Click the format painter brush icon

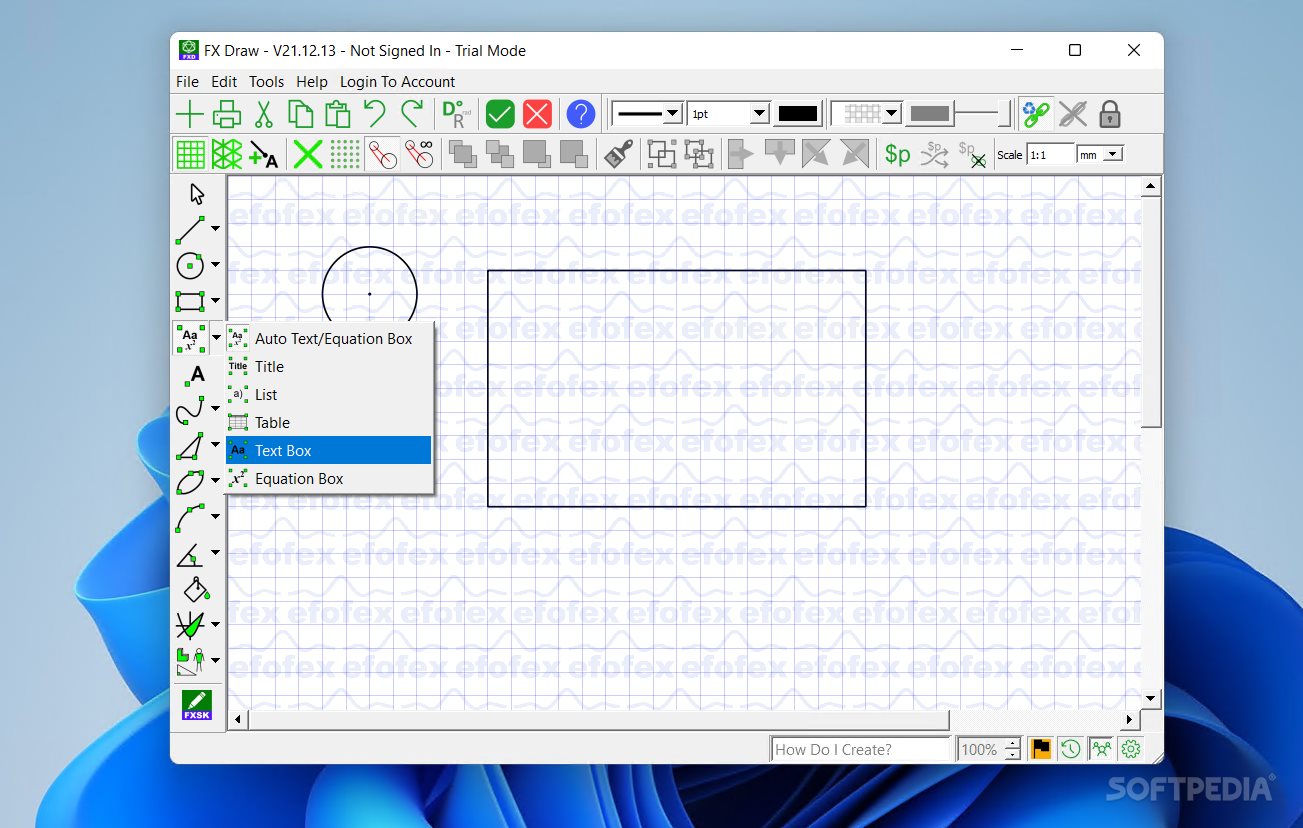tap(618, 154)
